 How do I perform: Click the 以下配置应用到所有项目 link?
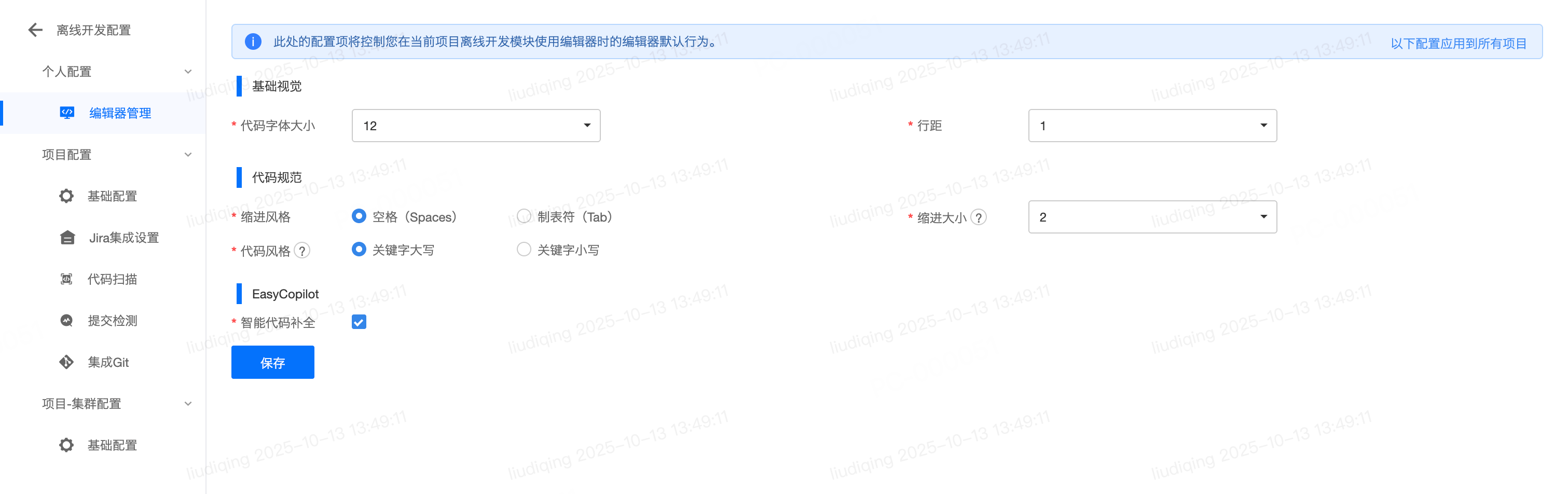coord(1459,43)
